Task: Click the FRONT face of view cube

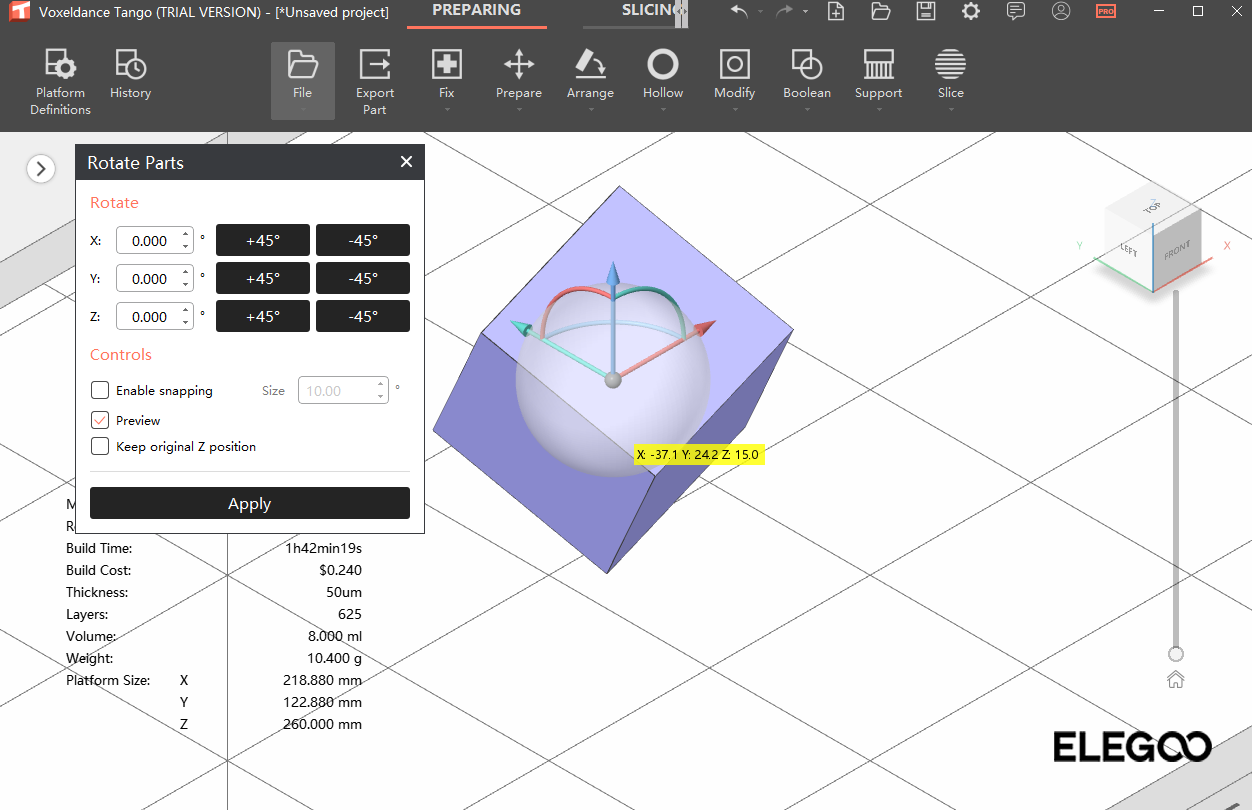Action: pos(1176,252)
